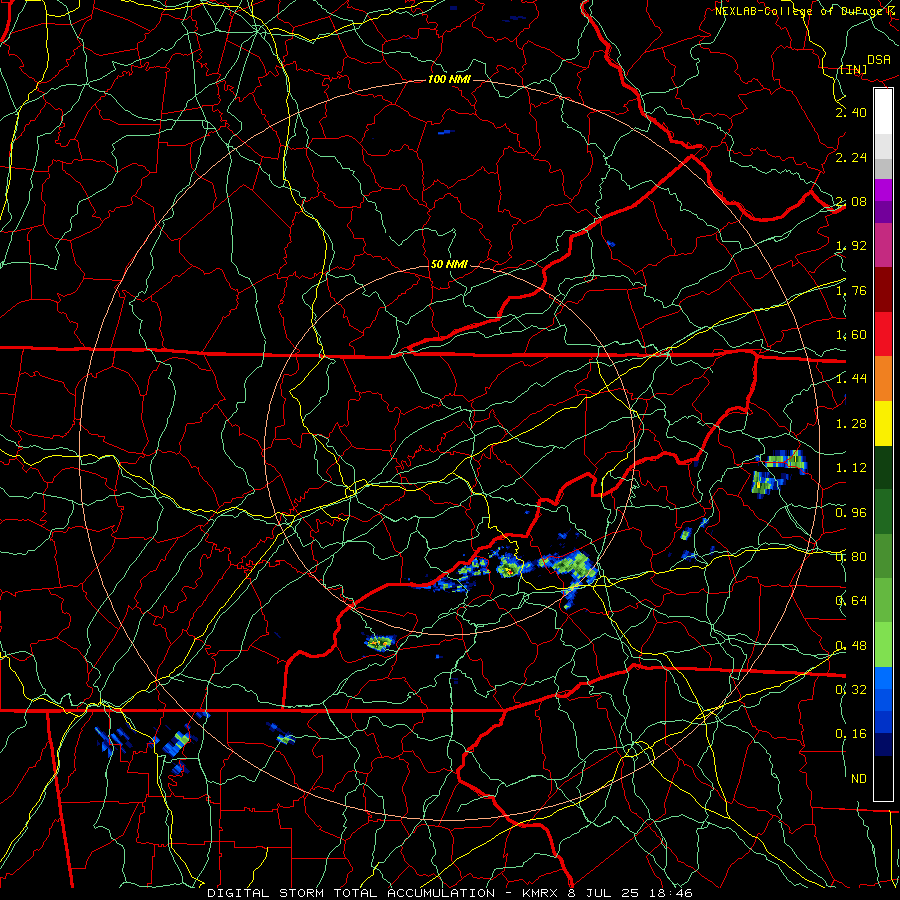Click the 0.32 legend value
Screen dimensions: 900x900
click(x=851, y=689)
